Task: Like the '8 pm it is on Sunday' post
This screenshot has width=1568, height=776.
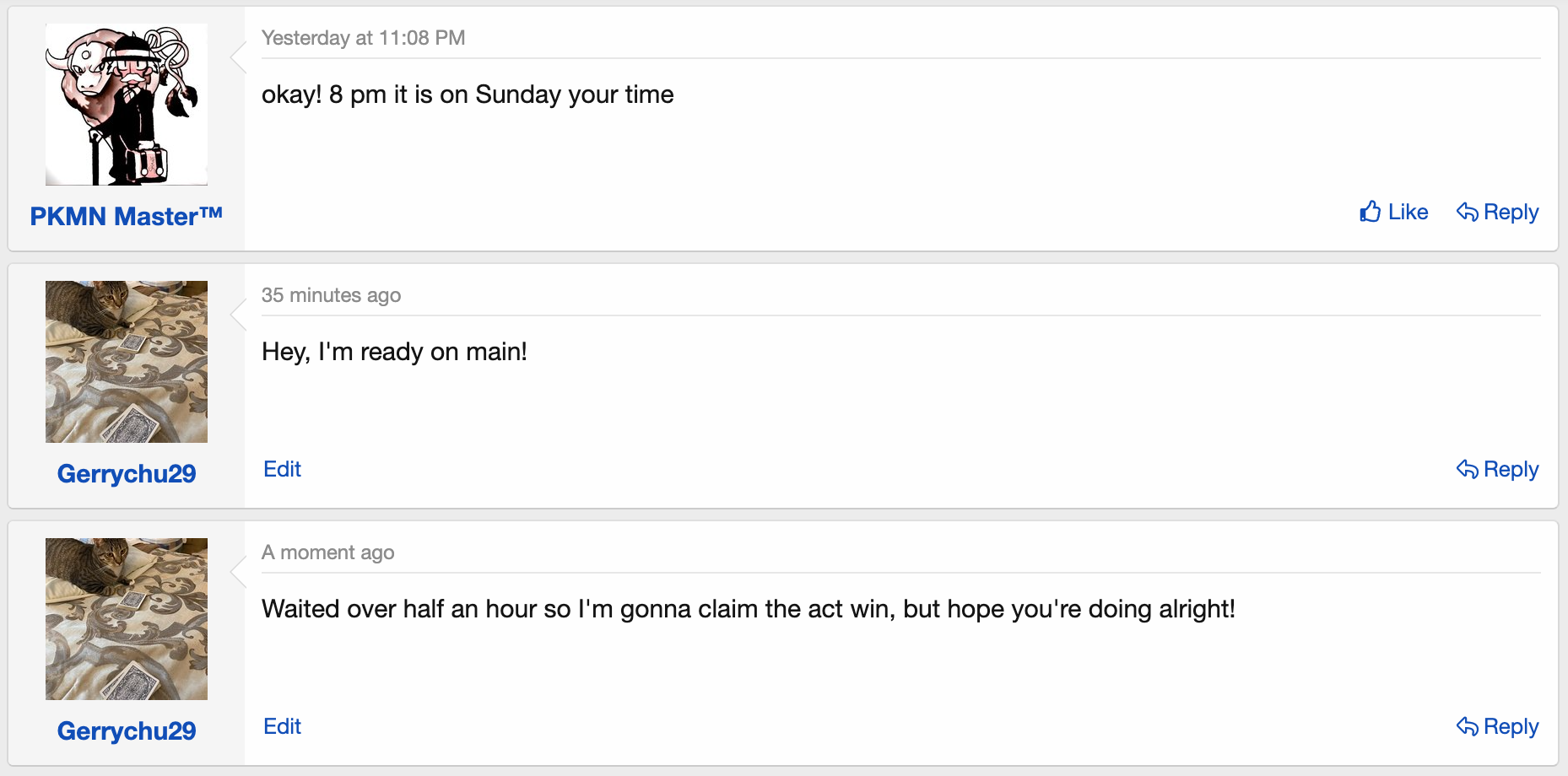Action: pos(1407,212)
